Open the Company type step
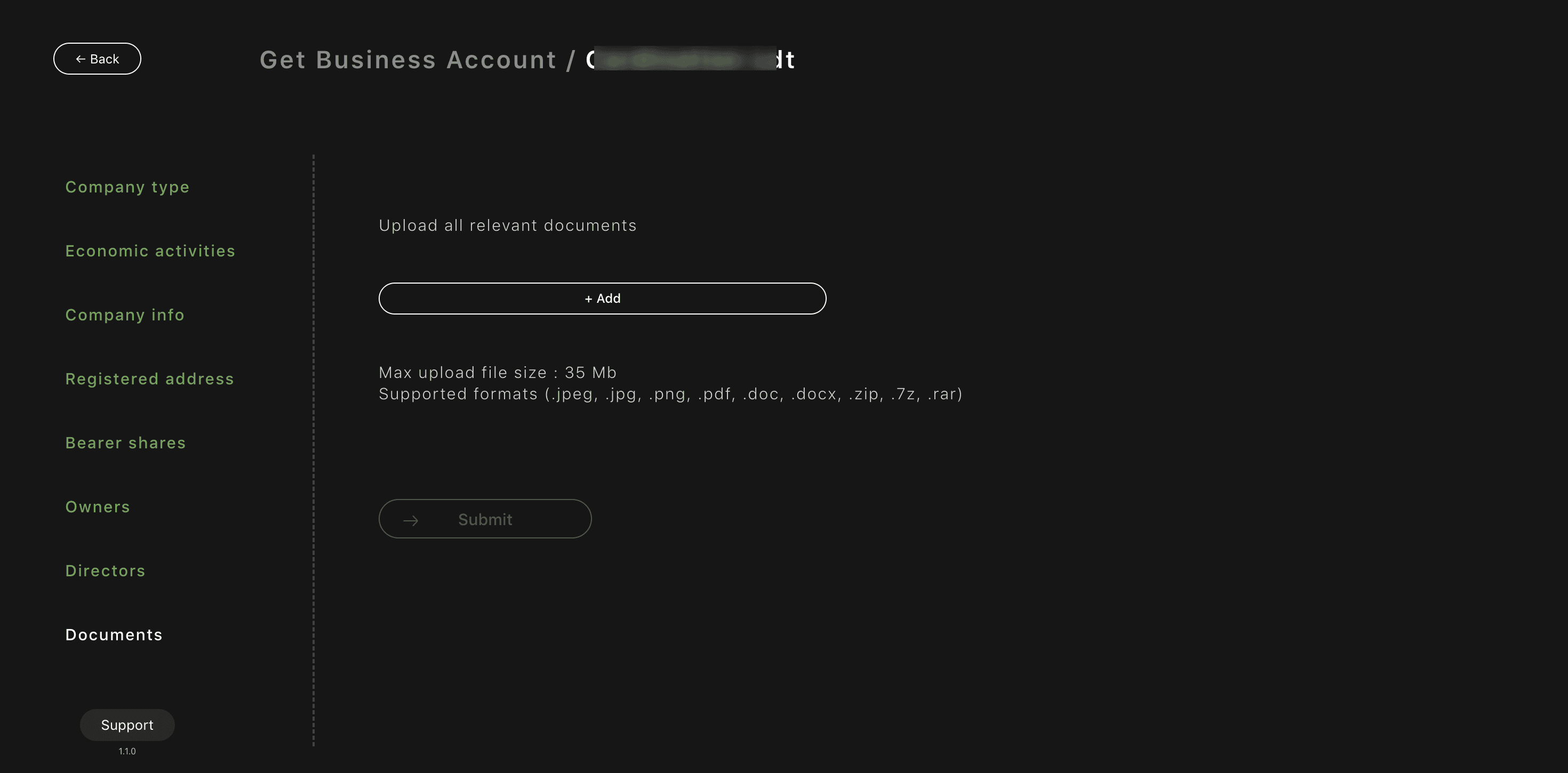The width and height of the screenshot is (1568, 773). coord(127,187)
